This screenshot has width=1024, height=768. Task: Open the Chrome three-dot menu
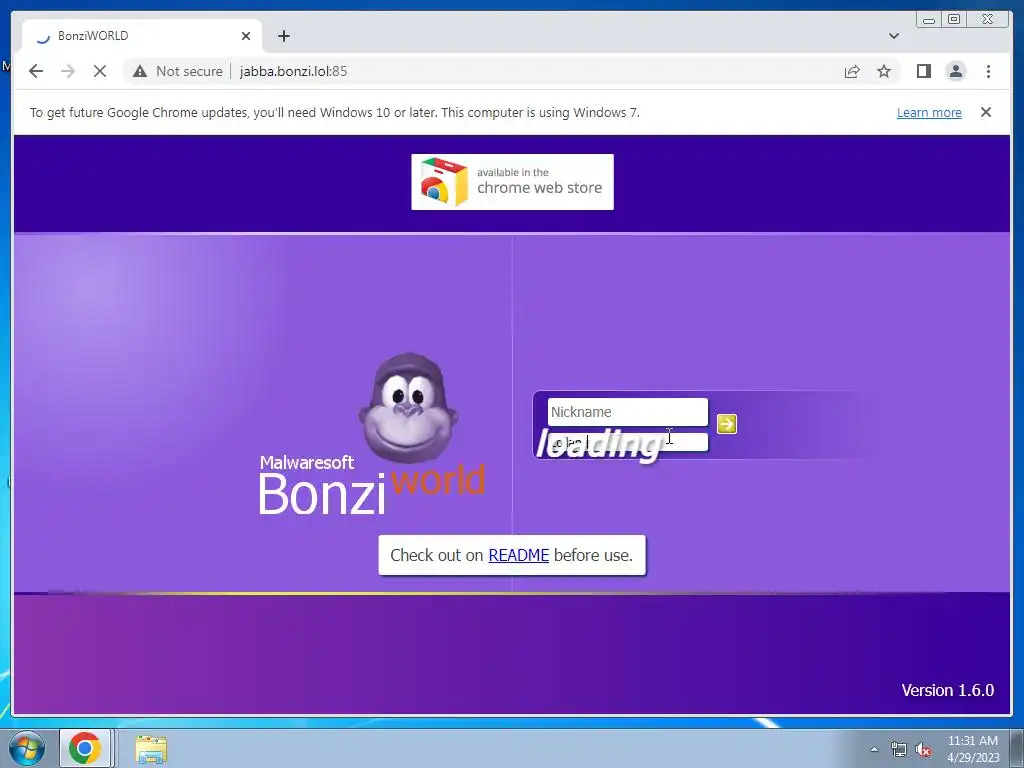988,71
